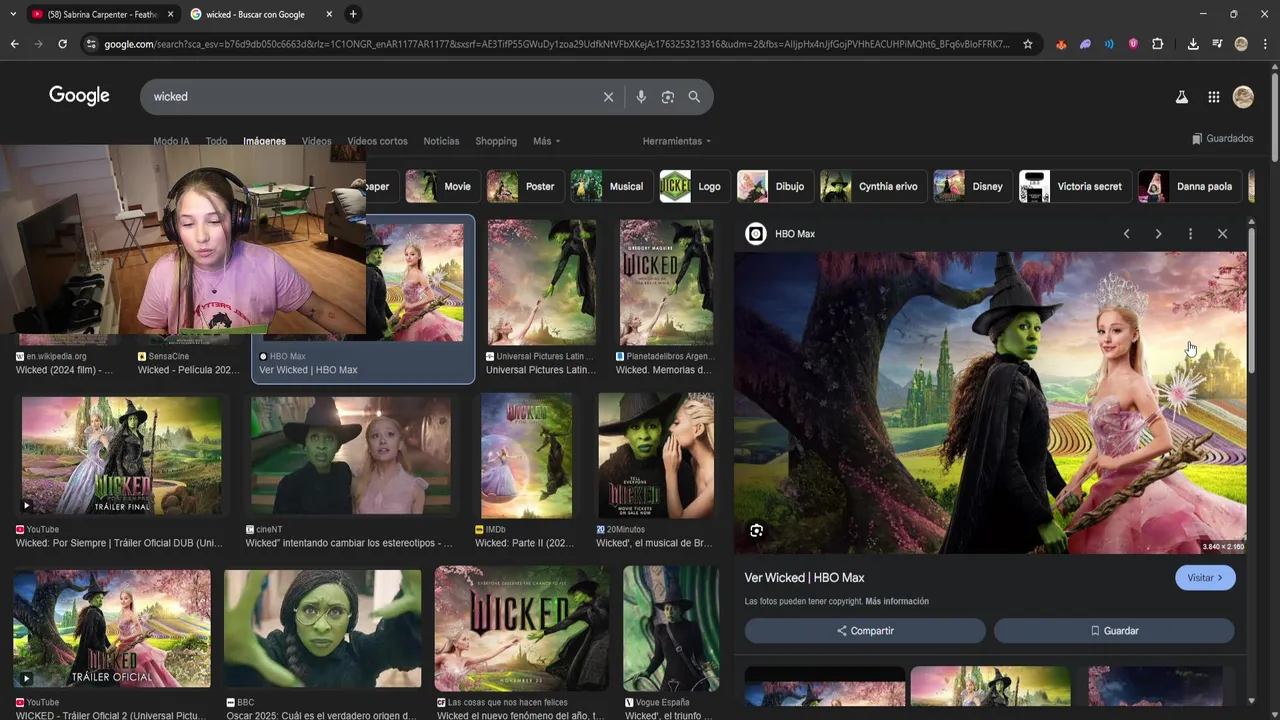The height and width of the screenshot is (720, 1280).
Task: Open the Chrome profile avatar
Action: [1241, 44]
